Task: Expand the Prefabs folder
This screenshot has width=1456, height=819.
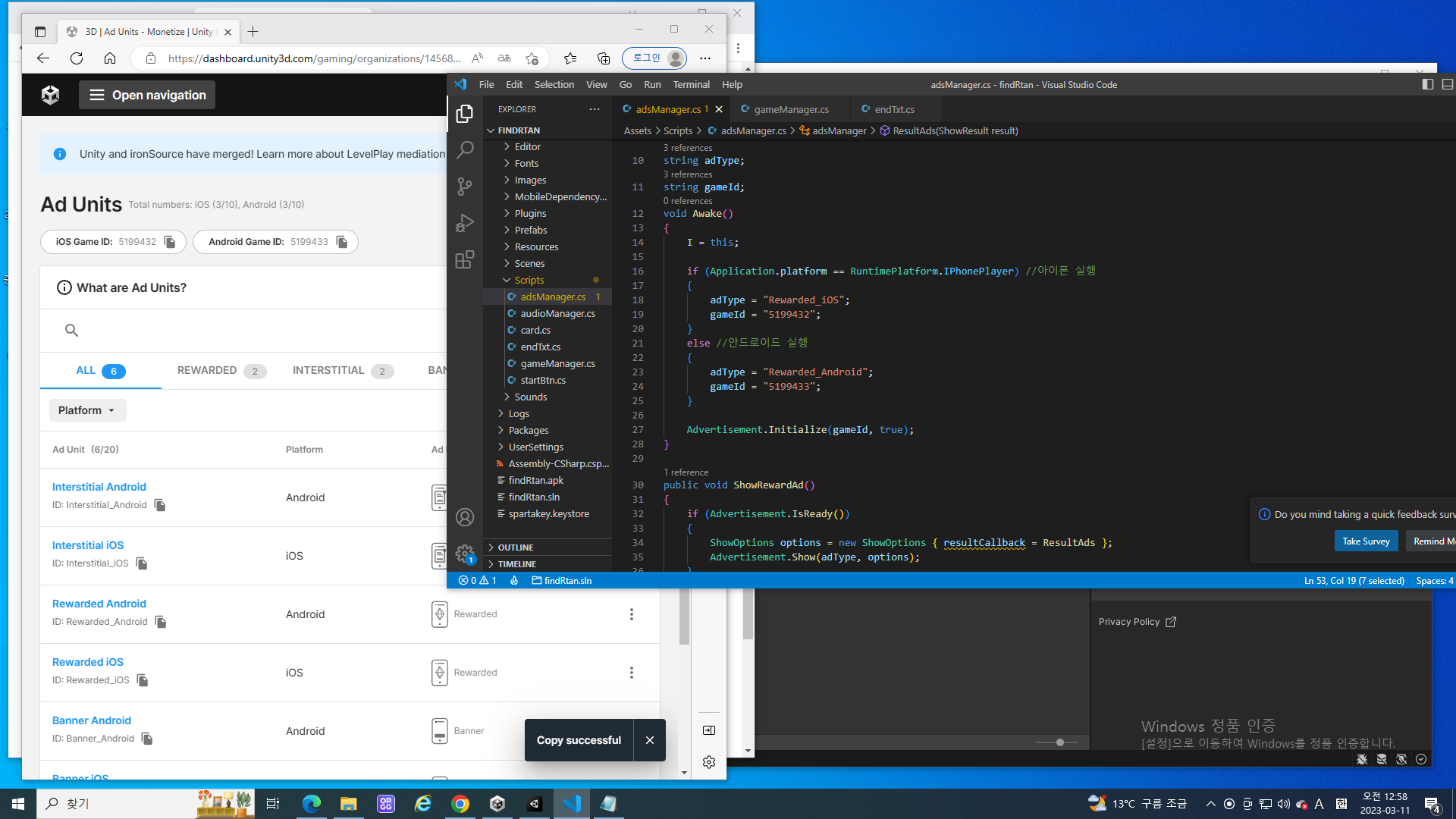Action: pyautogui.click(x=531, y=231)
